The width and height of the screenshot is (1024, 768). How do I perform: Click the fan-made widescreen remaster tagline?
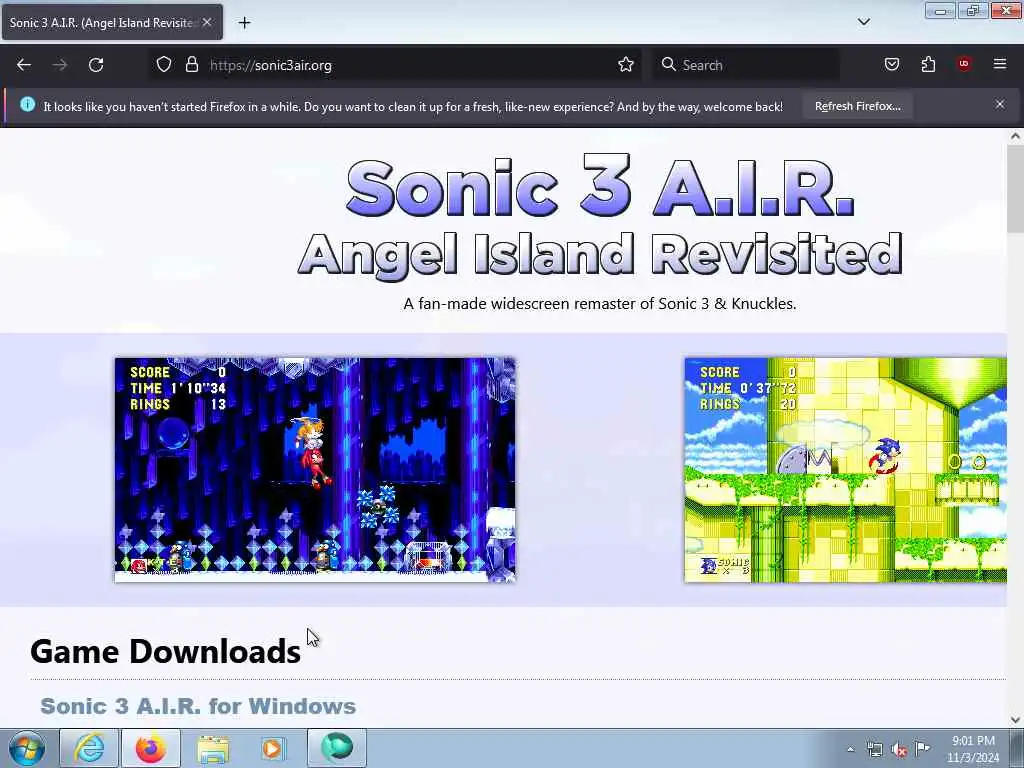point(600,304)
